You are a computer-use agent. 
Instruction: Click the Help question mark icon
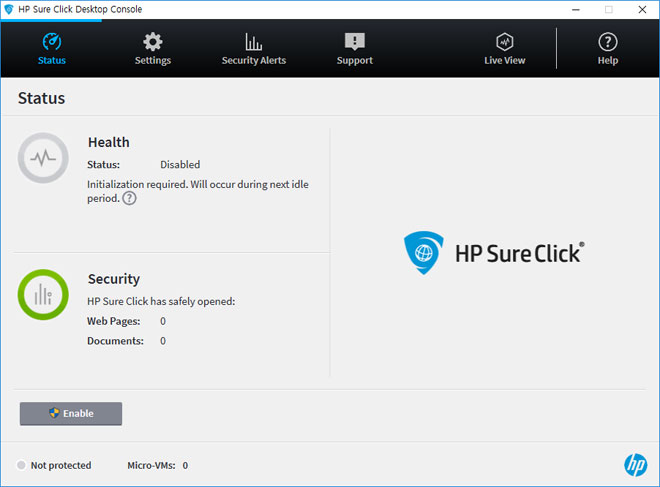(607, 42)
